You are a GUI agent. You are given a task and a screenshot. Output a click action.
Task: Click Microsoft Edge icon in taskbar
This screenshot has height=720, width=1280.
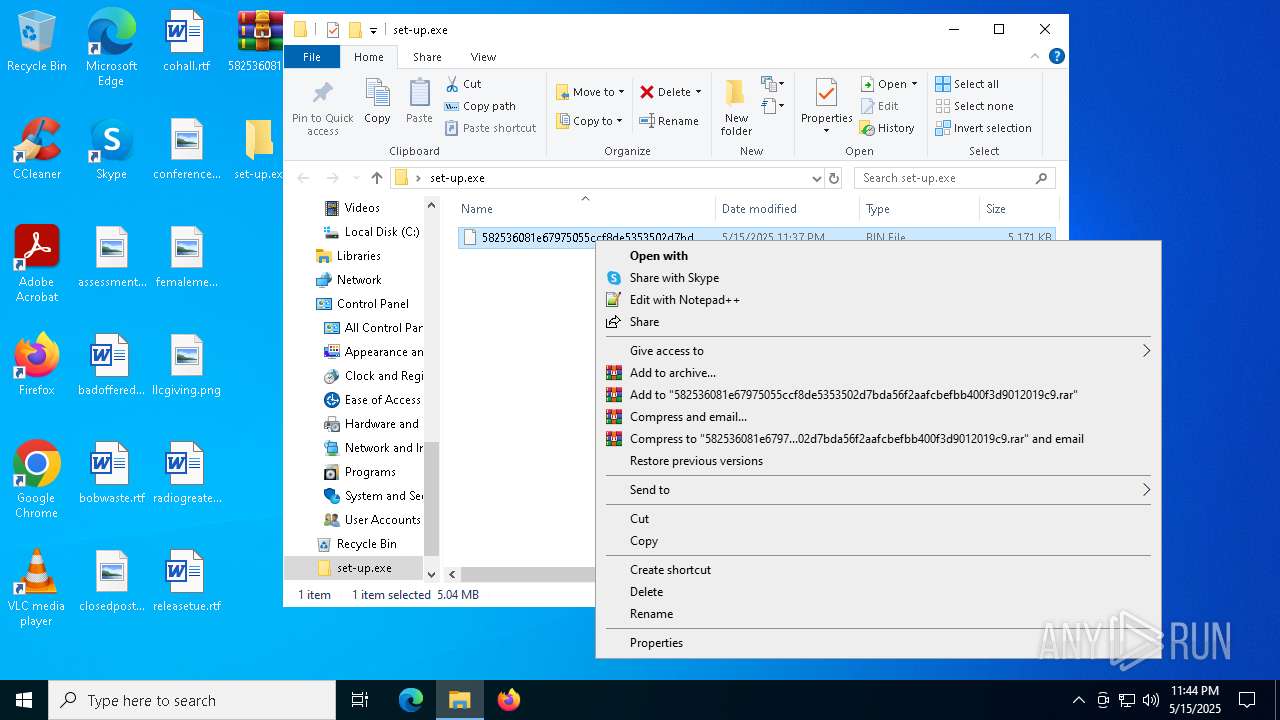click(411, 700)
